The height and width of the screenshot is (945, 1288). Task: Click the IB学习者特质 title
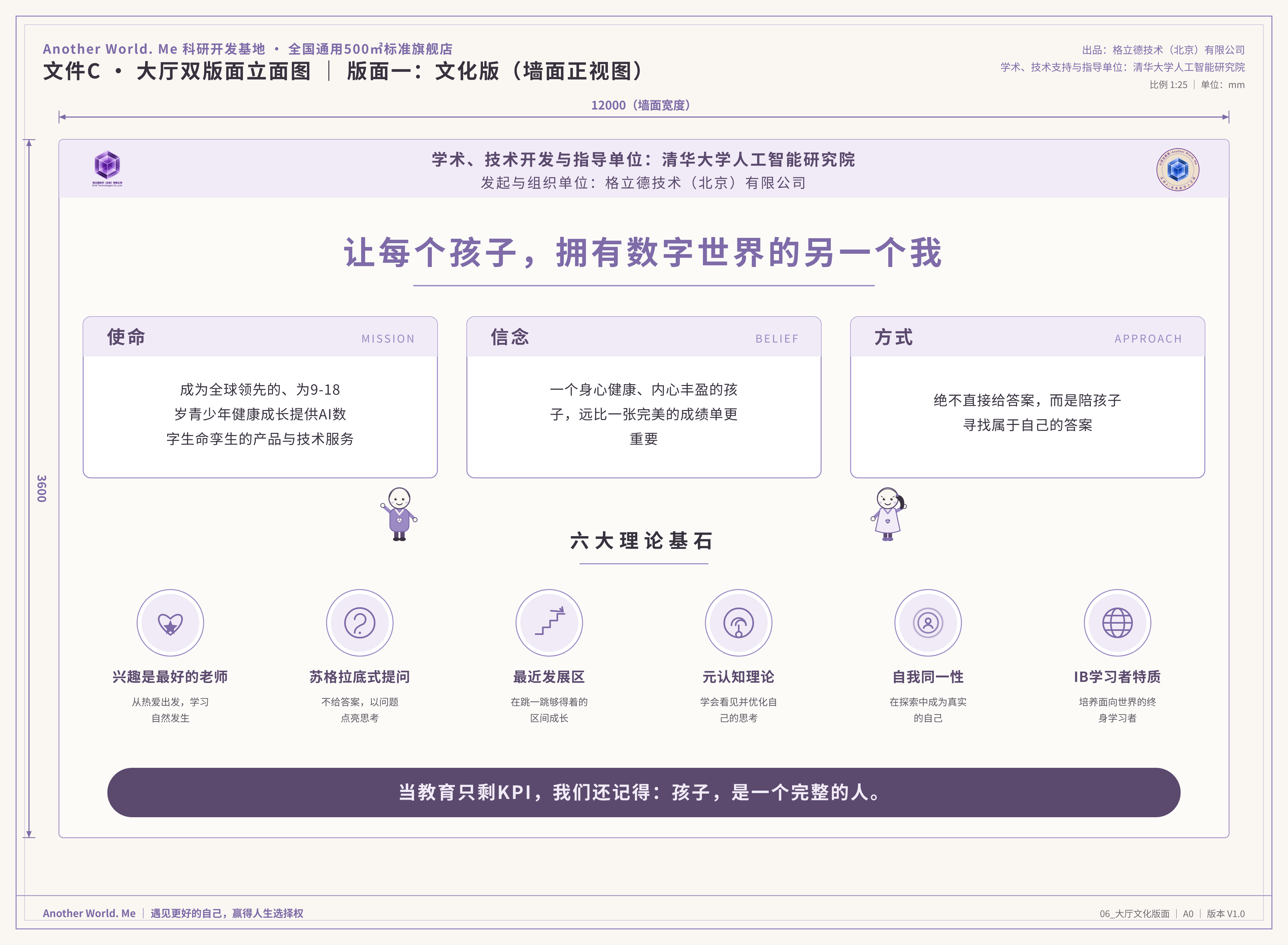tap(1118, 677)
